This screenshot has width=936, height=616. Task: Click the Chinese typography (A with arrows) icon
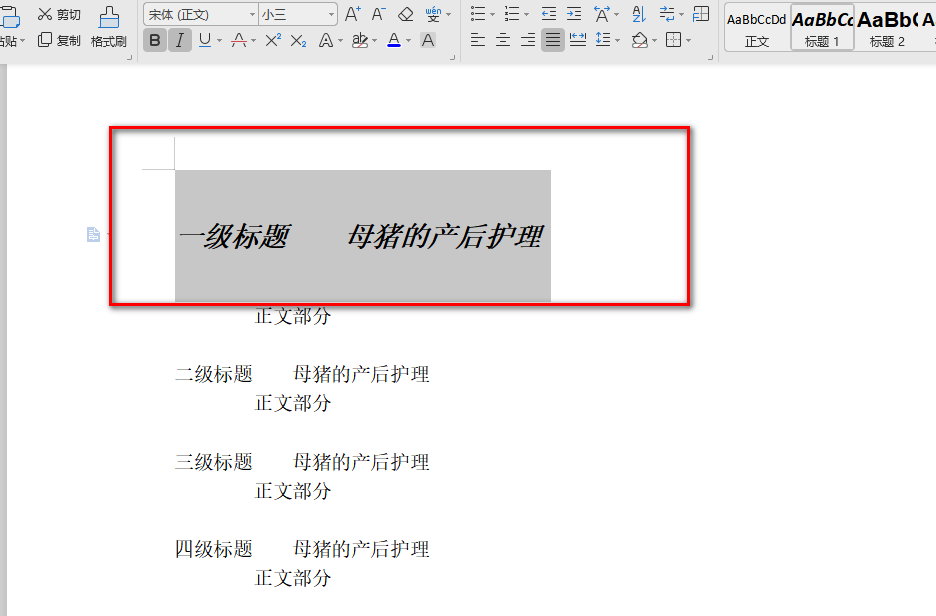point(602,14)
